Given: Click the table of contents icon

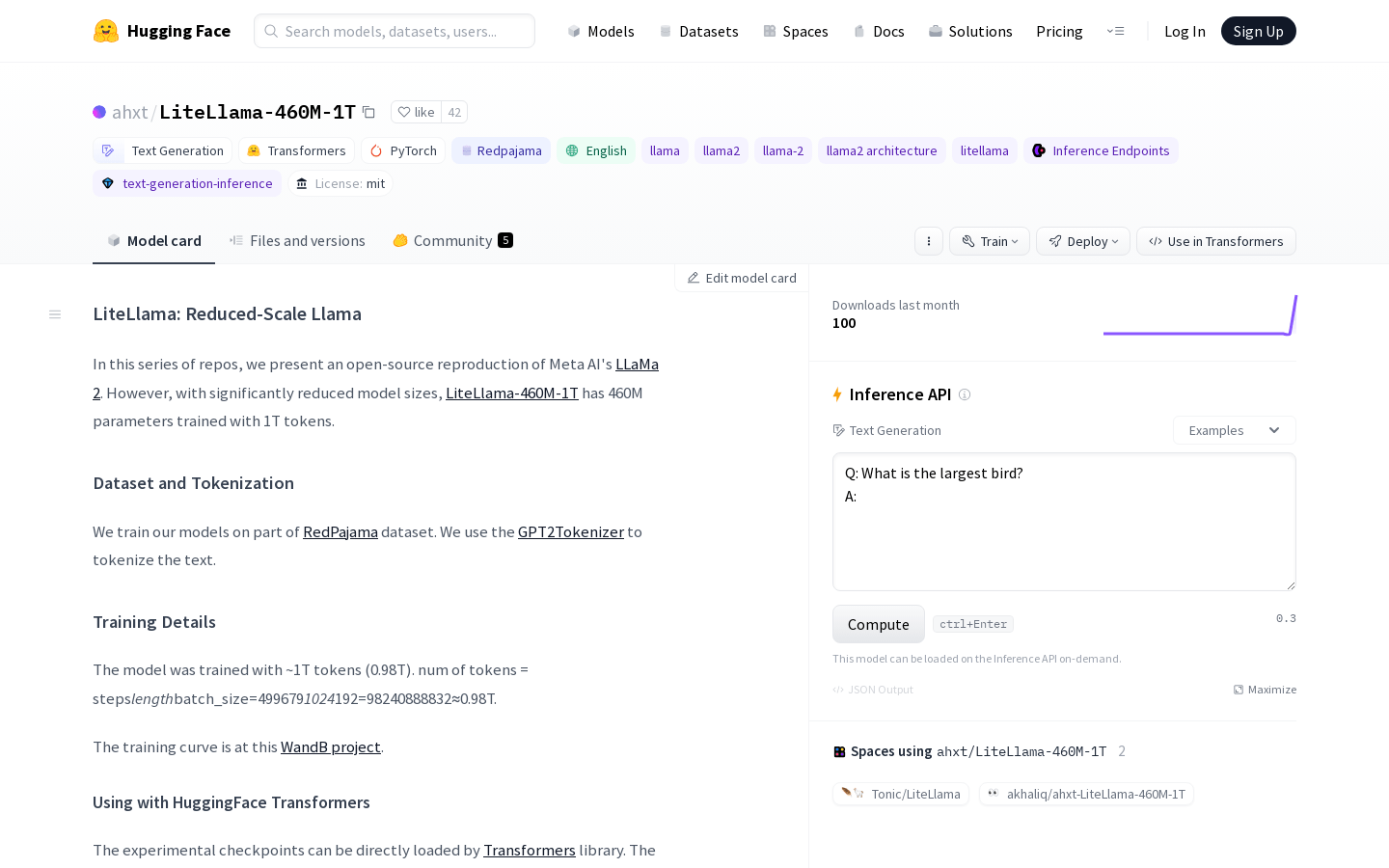Looking at the screenshot, I should (55, 314).
